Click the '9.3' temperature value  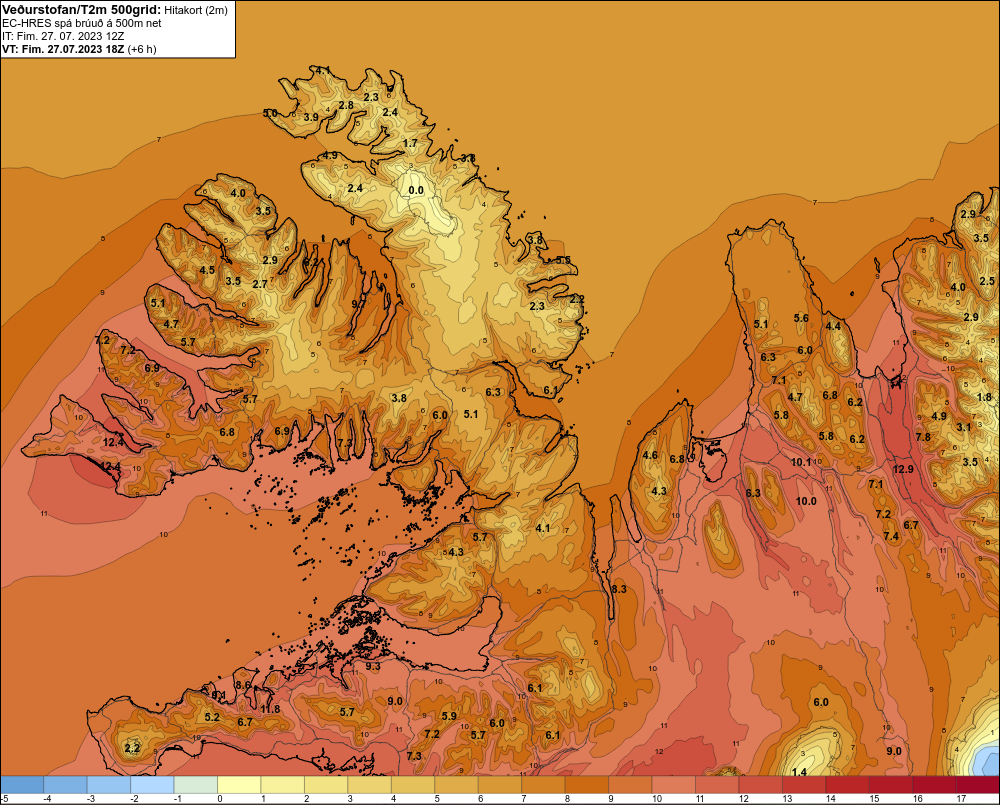[372, 667]
